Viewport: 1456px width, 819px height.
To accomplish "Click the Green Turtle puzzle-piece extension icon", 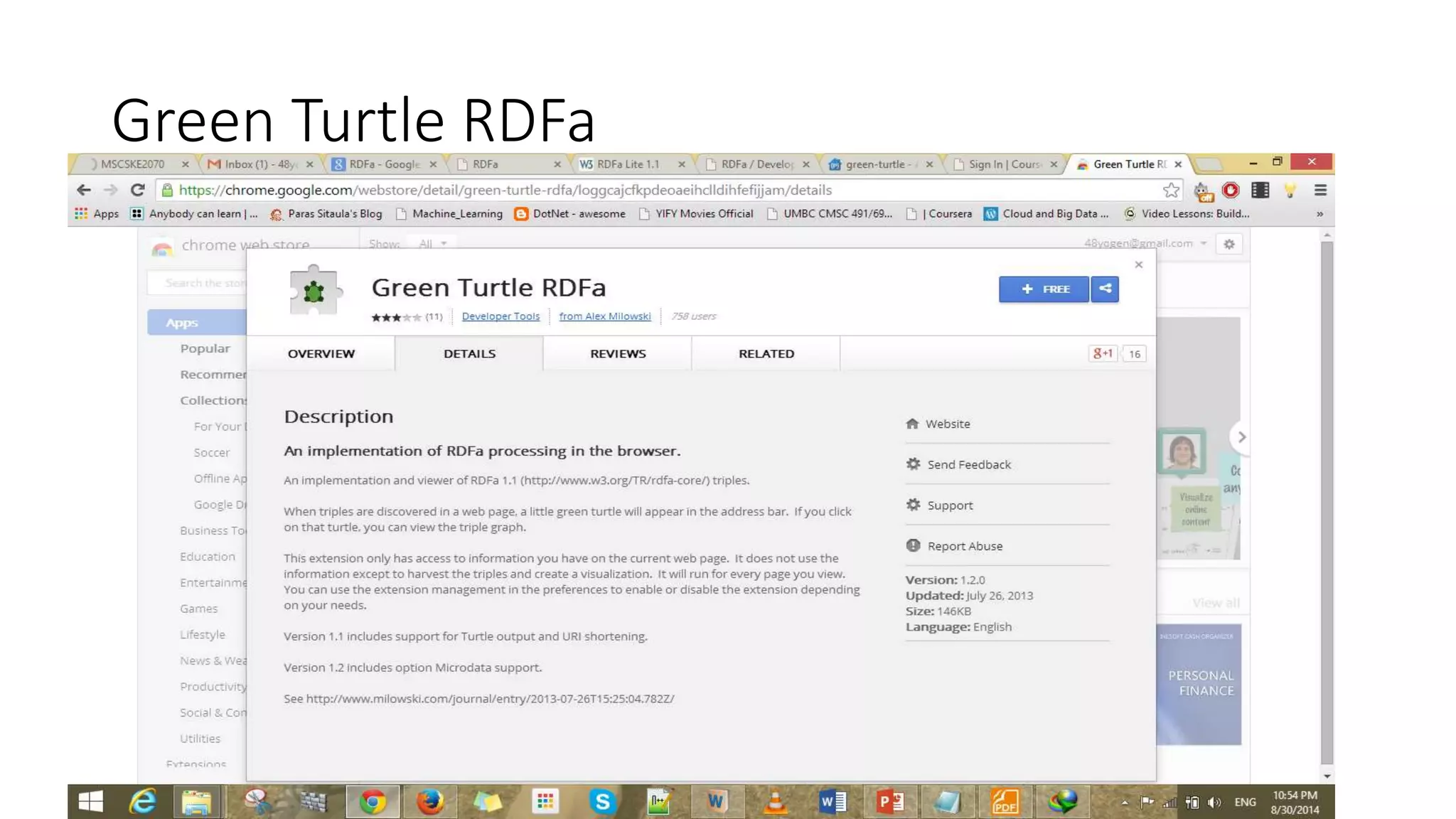I will tap(315, 291).
